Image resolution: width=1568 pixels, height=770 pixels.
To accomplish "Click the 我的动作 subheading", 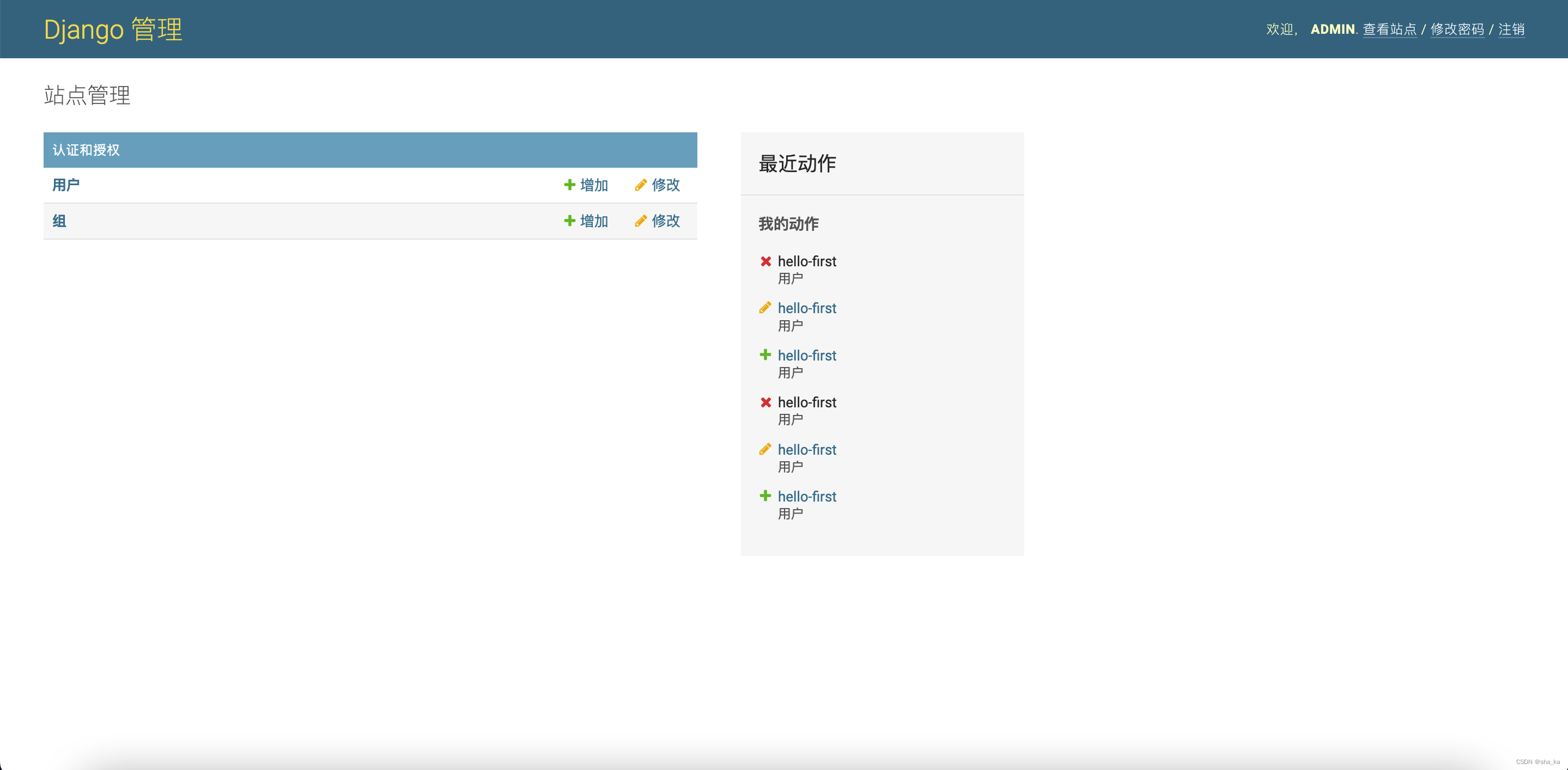I will click(788, 224).
